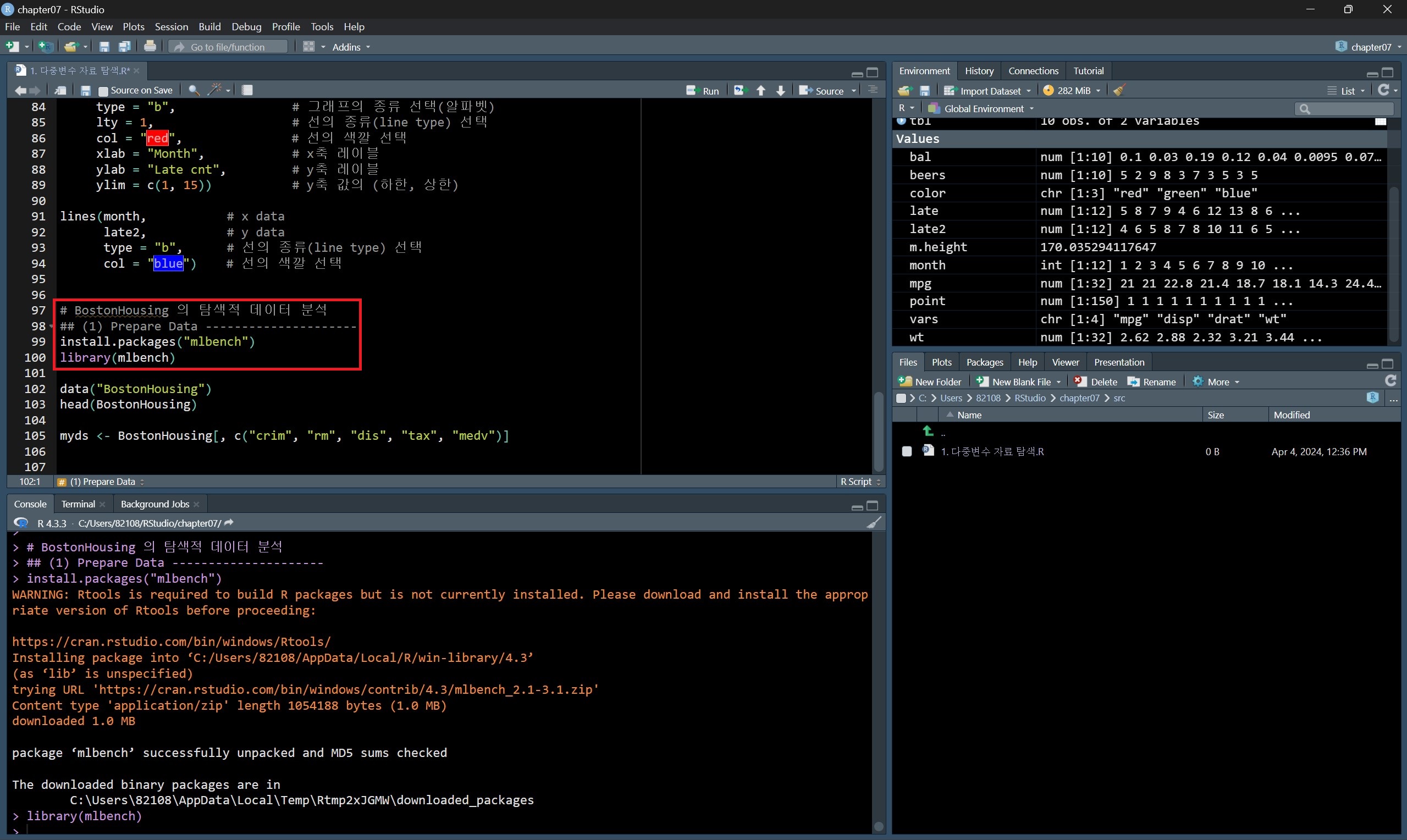The height and width of the screenshot is (840, 1407).
Task: Switch to the Packages tab
Action: pos(984,362)
